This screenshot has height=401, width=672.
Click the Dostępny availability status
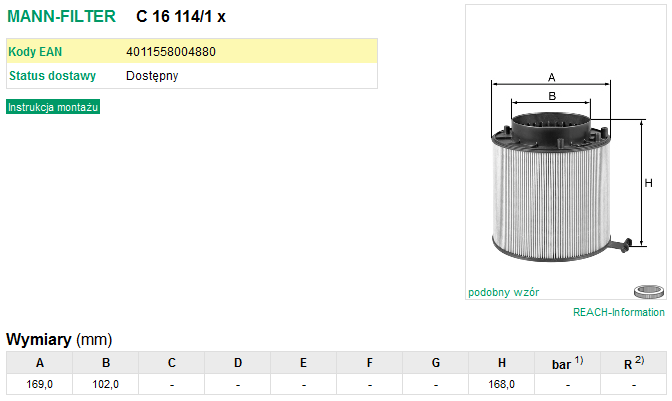pos(152,76)
